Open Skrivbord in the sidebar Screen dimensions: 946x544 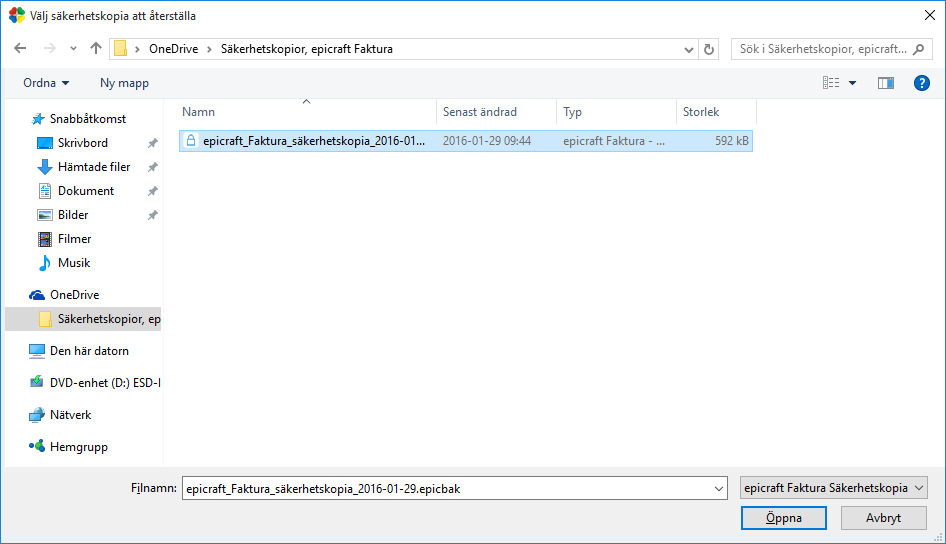83,143
